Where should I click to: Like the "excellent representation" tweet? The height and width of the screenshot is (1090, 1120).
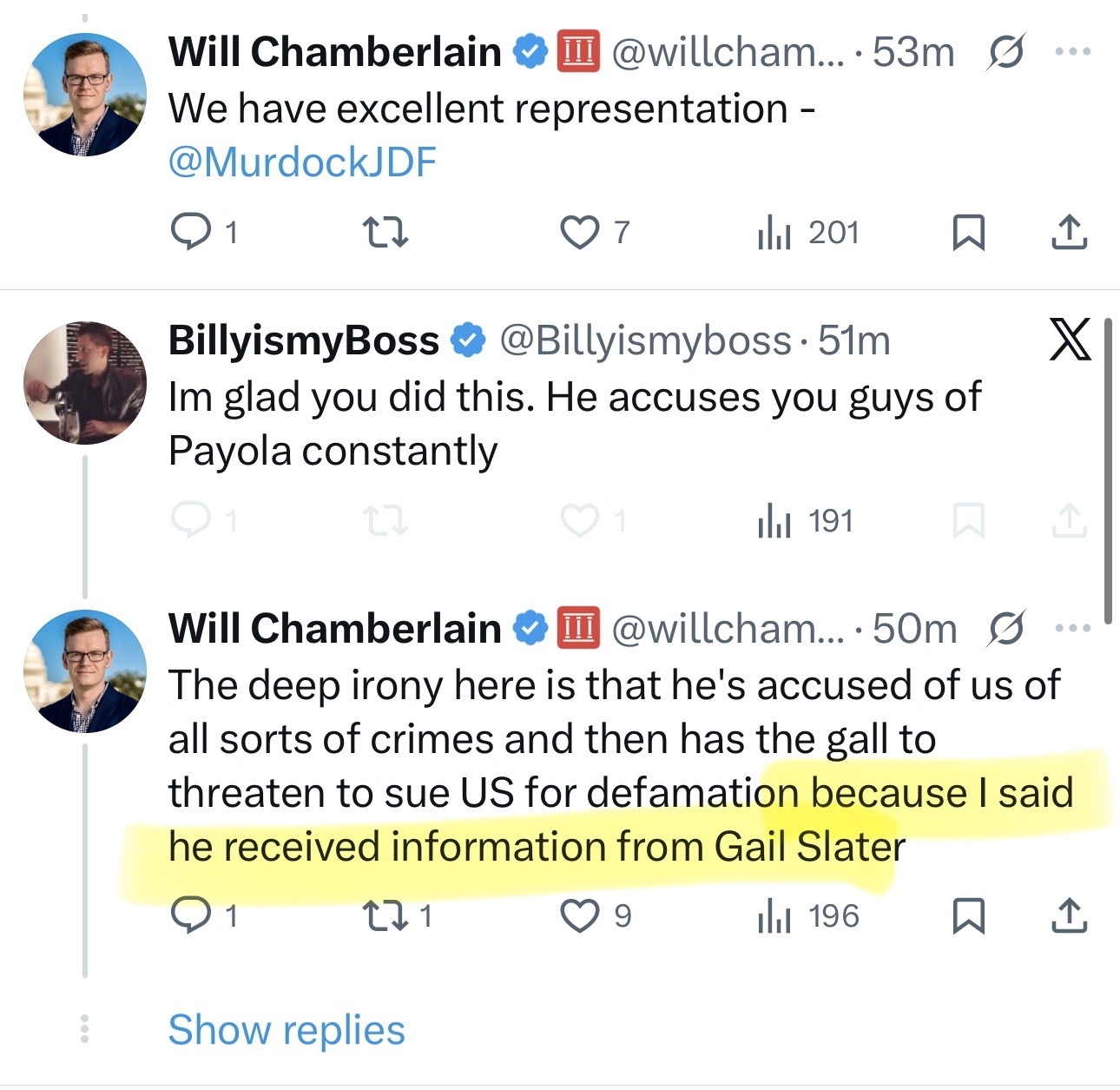point(579,232)
